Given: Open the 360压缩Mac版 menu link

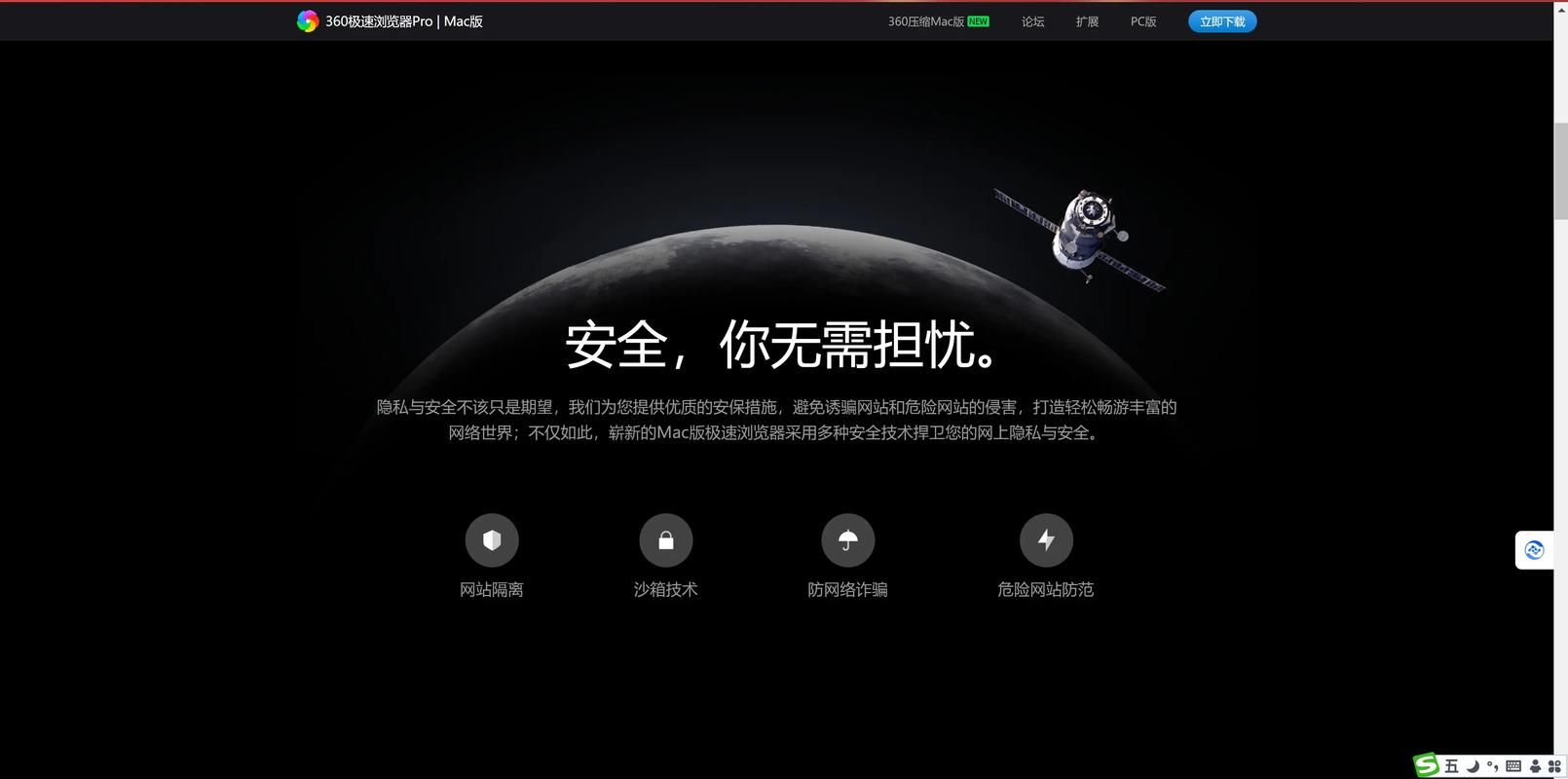Looking at the screenshot, I should click(926, 21).
